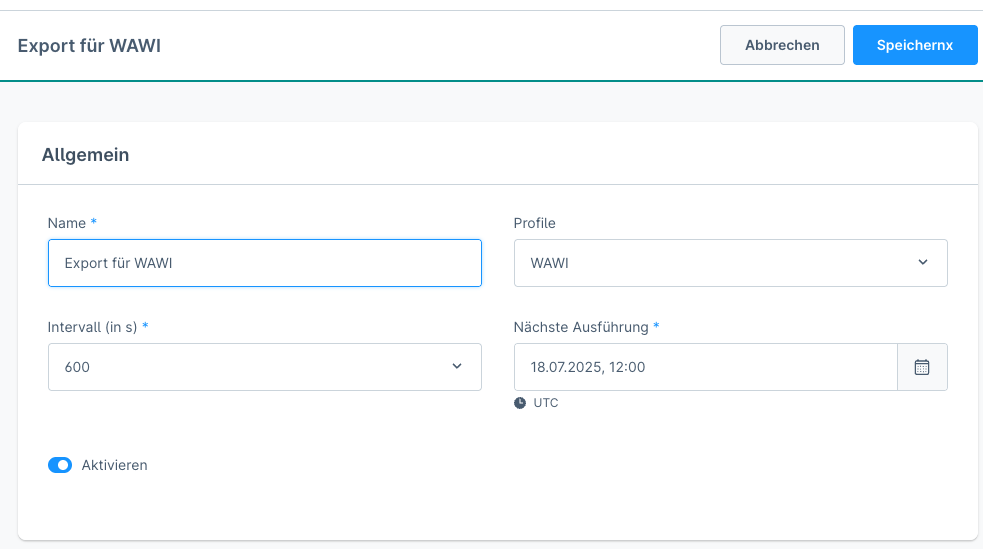The height and width of the screenshot is (549, 983).
Task: Click the Name field label
Action: (x=67, y=223)
